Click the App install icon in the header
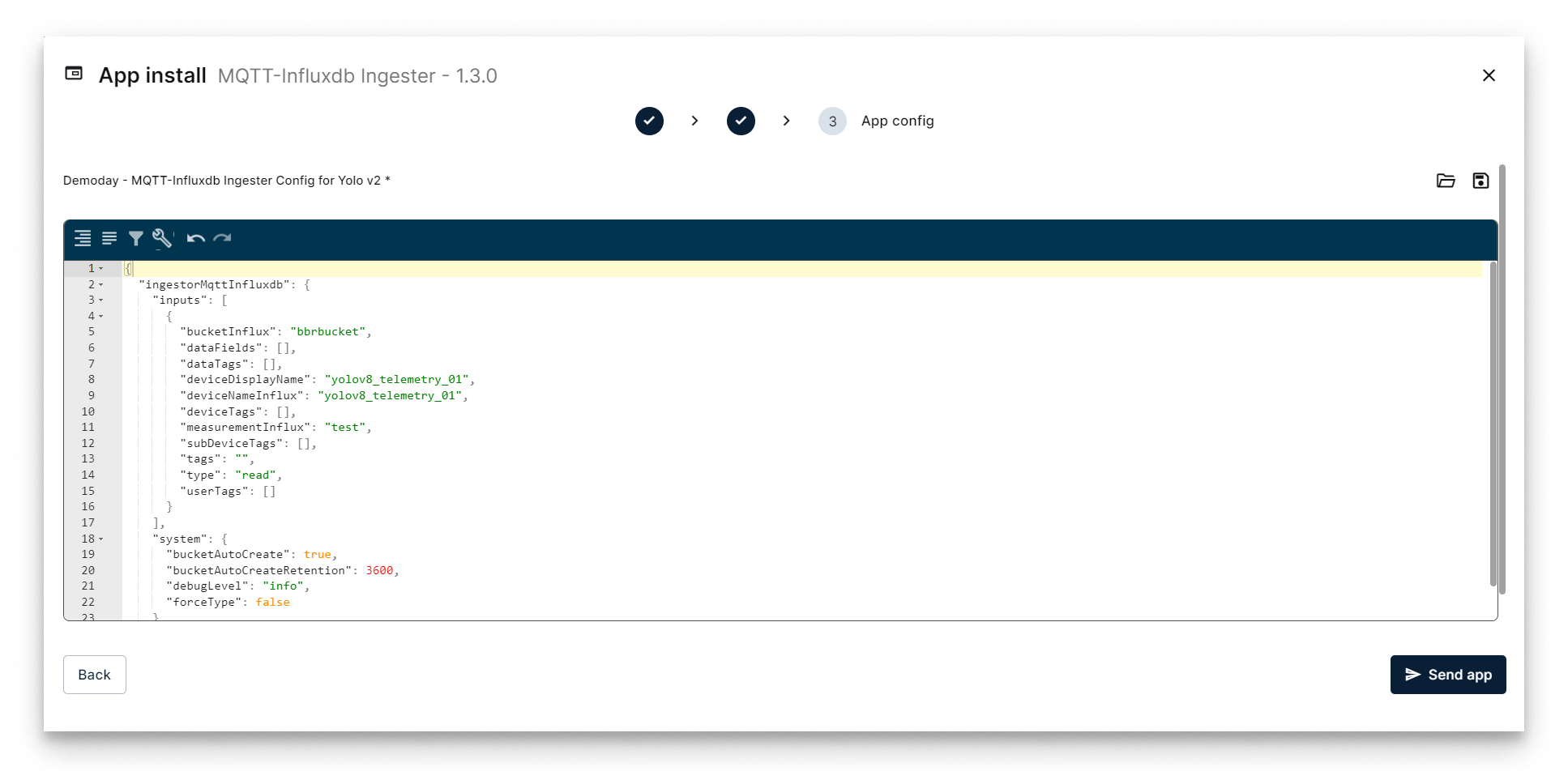The image size is (1568, 784). coord(74,73)
